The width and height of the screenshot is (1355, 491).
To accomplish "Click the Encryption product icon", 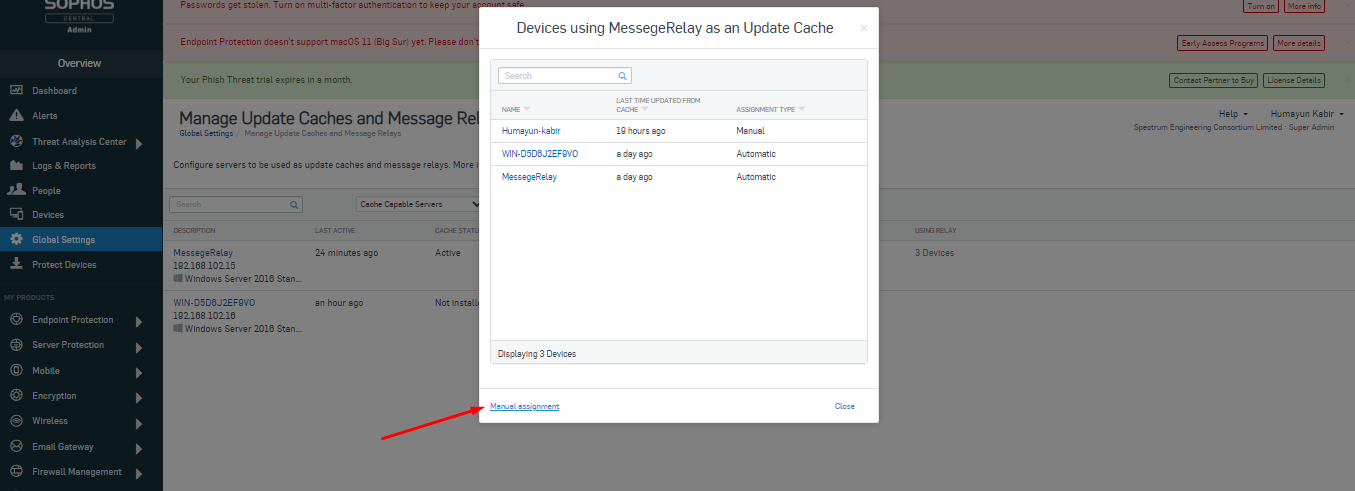I will pyautogui.click(x=16, y=396).
